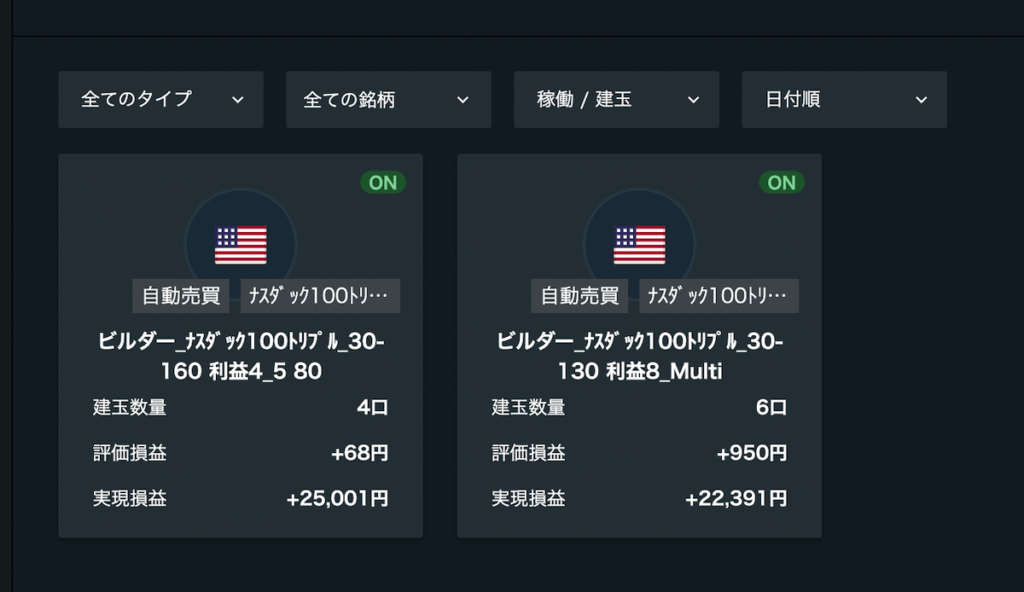Click the +950円 valuation profit on the second card
This screenshot has height=592, width=1024.
[751, 453]
